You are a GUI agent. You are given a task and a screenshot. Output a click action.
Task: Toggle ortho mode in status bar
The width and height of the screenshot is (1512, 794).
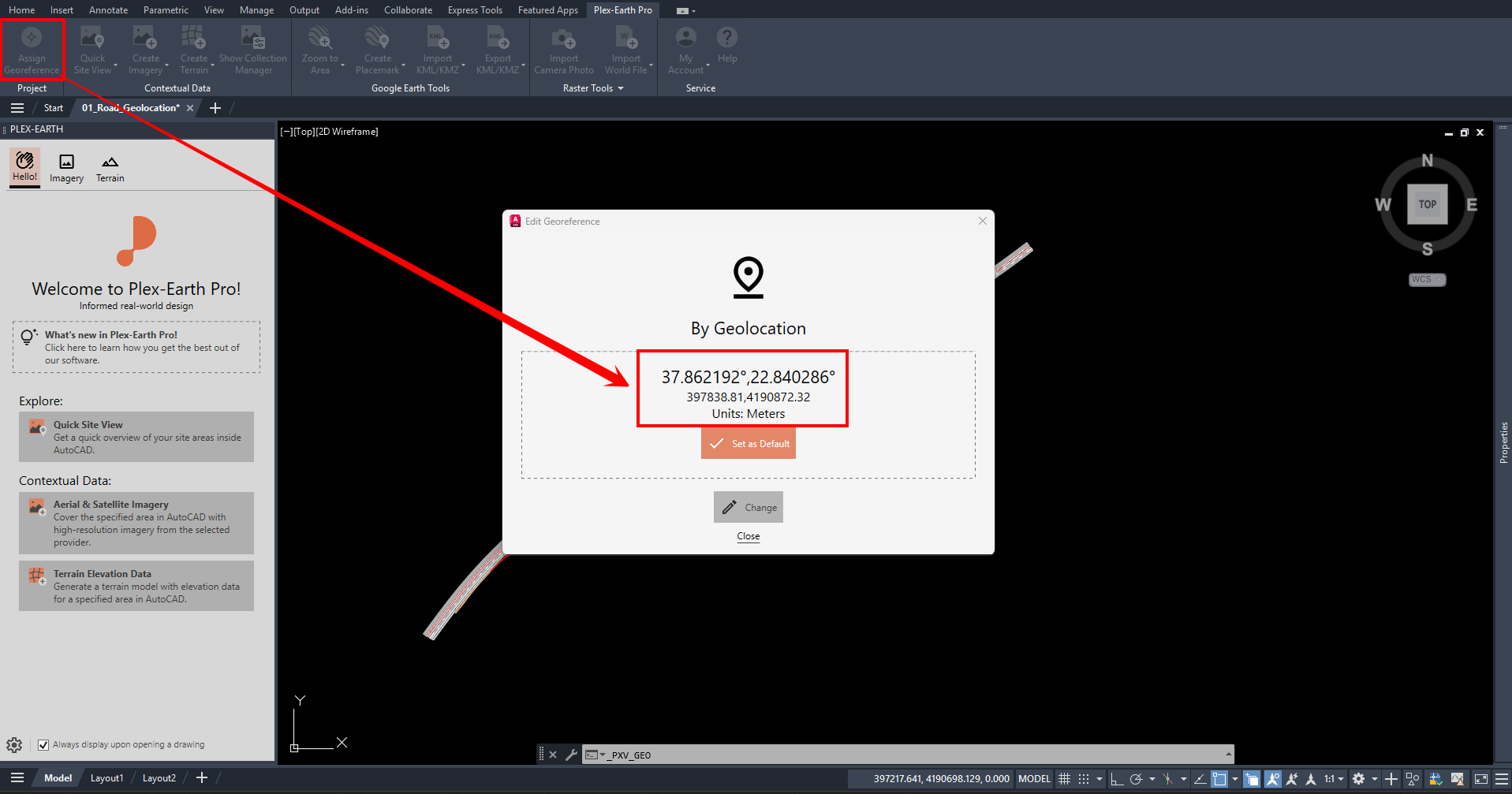1116,779
